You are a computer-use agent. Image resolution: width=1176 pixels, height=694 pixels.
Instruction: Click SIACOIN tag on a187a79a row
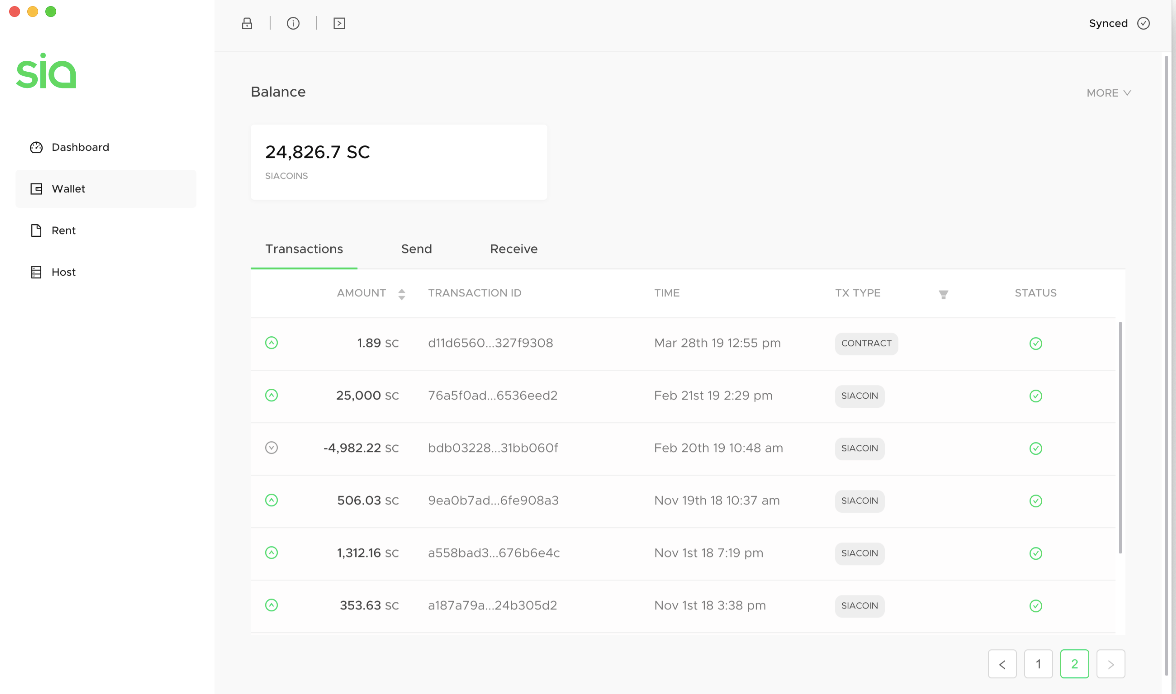(x=860, y=606)
